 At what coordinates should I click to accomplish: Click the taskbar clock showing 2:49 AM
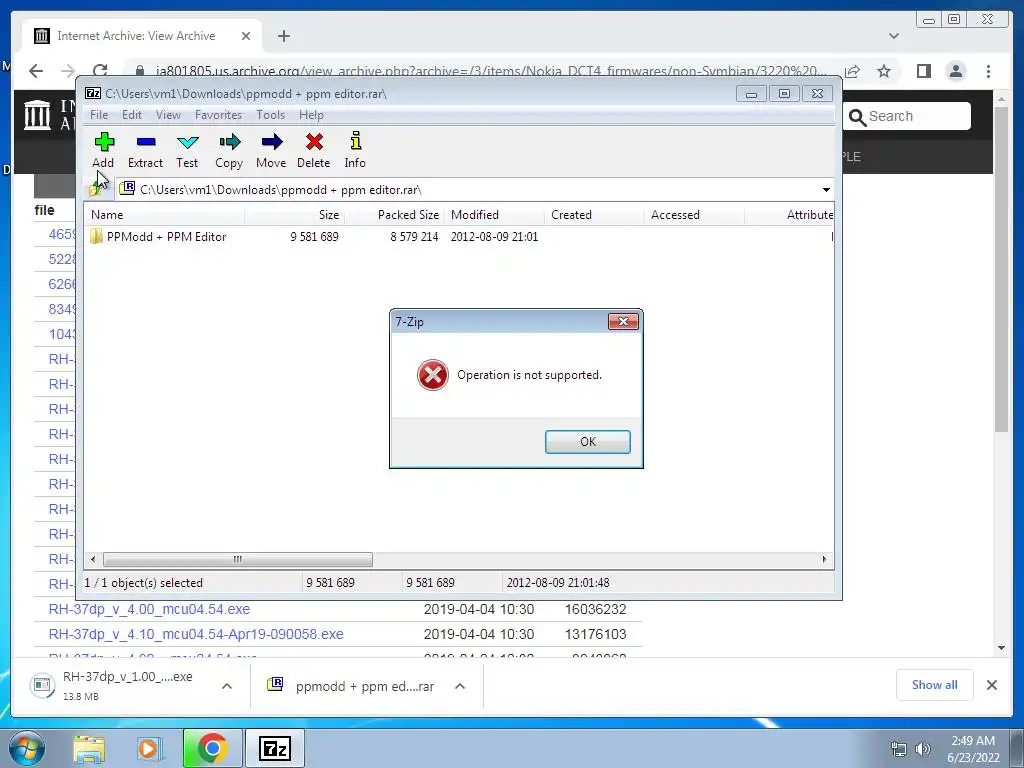click(973, 748)
